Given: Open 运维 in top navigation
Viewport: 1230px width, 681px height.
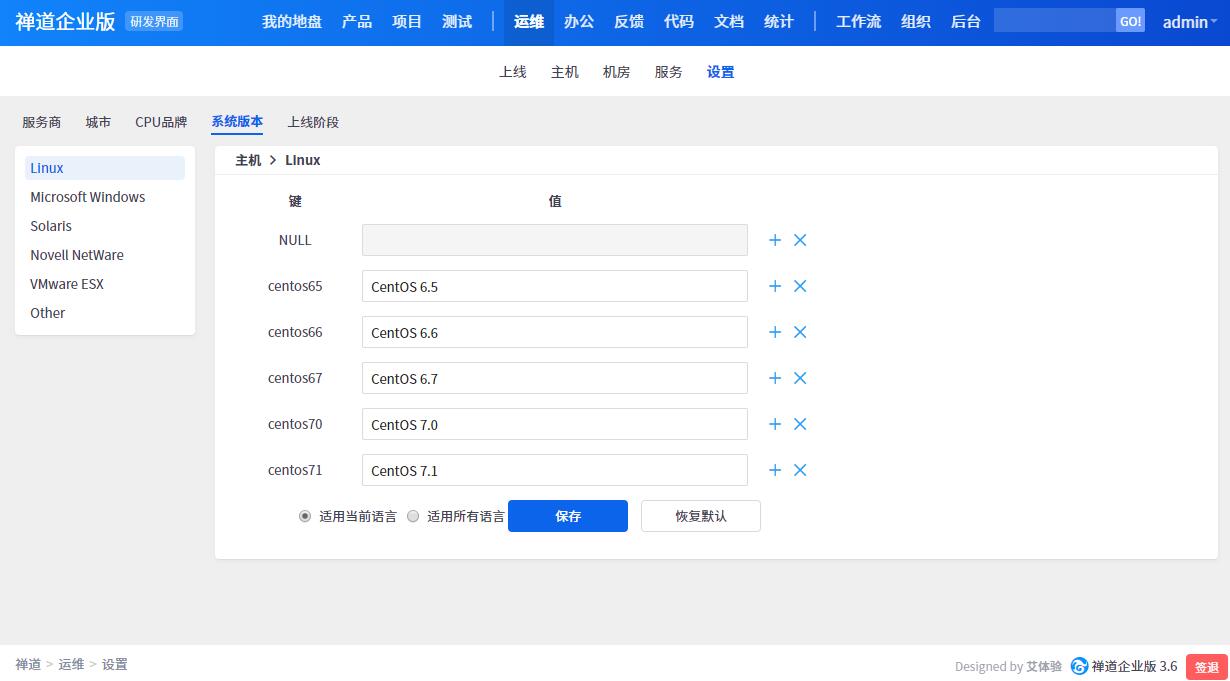Looking at the screenshot, I should tap(529, 22).
